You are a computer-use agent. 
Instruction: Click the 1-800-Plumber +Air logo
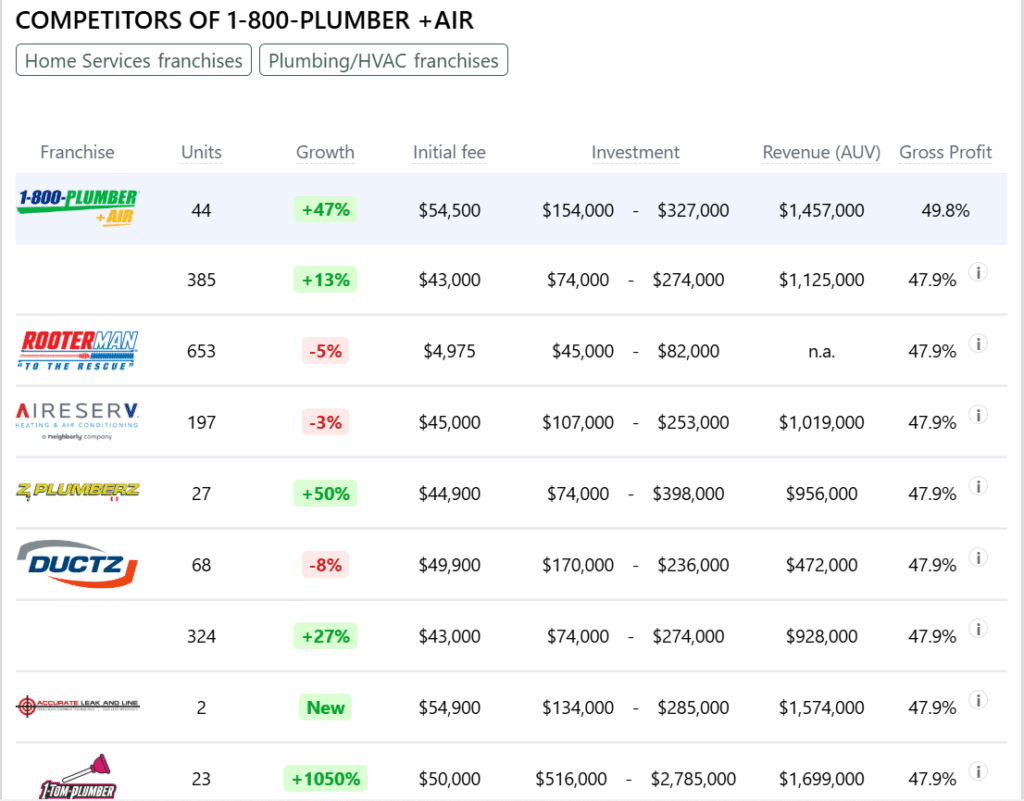pos(78,208)
